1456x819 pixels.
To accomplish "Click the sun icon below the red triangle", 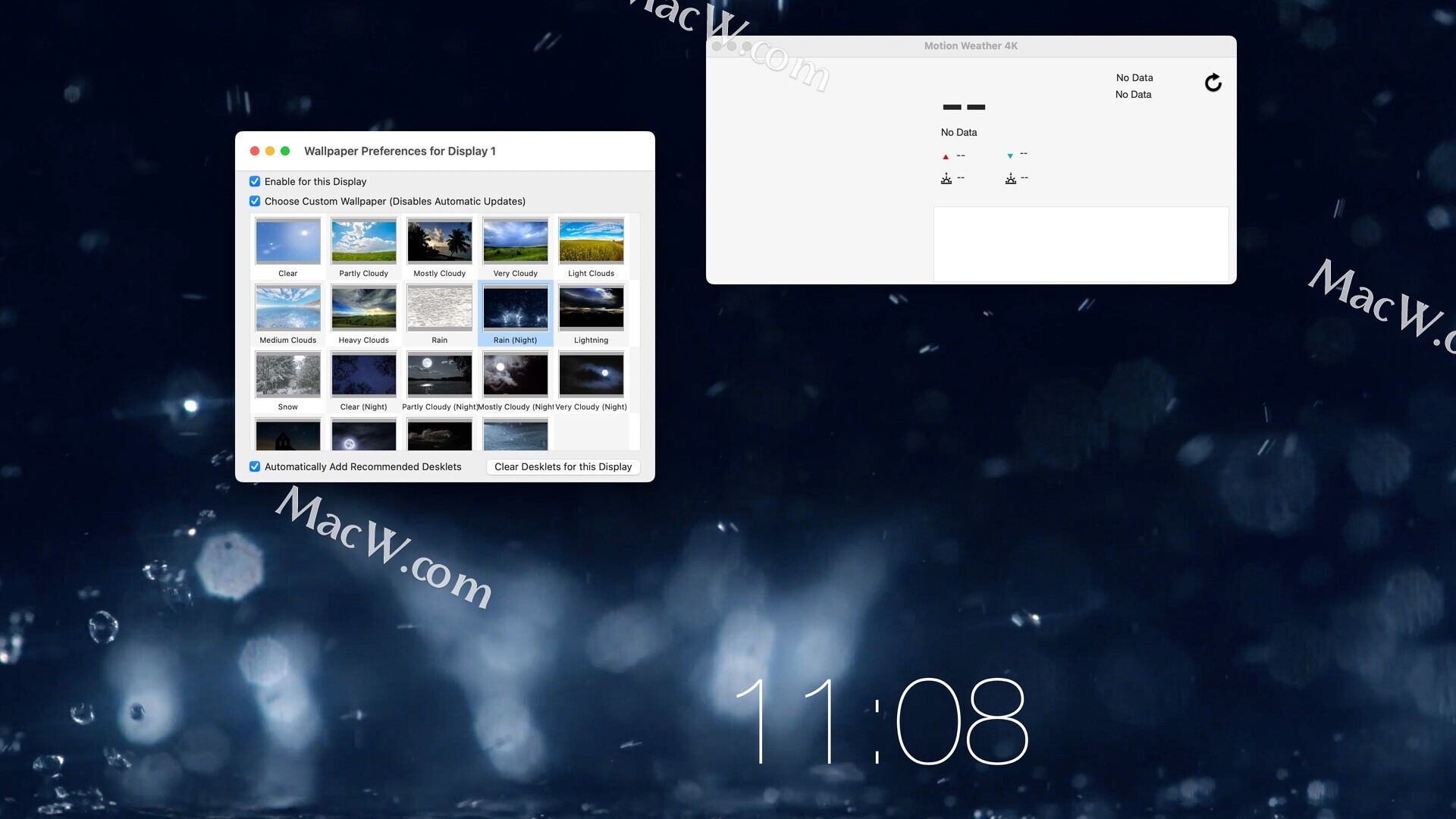I will (946, 178).
